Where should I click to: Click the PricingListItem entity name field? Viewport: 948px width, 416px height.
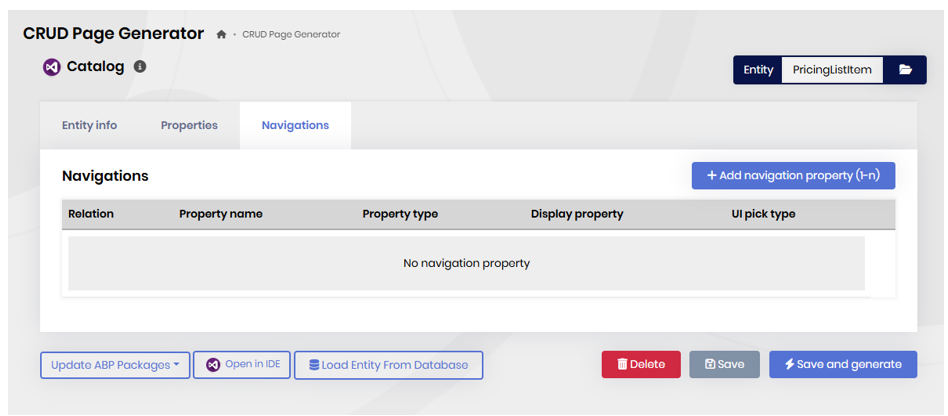coord(832,70)
